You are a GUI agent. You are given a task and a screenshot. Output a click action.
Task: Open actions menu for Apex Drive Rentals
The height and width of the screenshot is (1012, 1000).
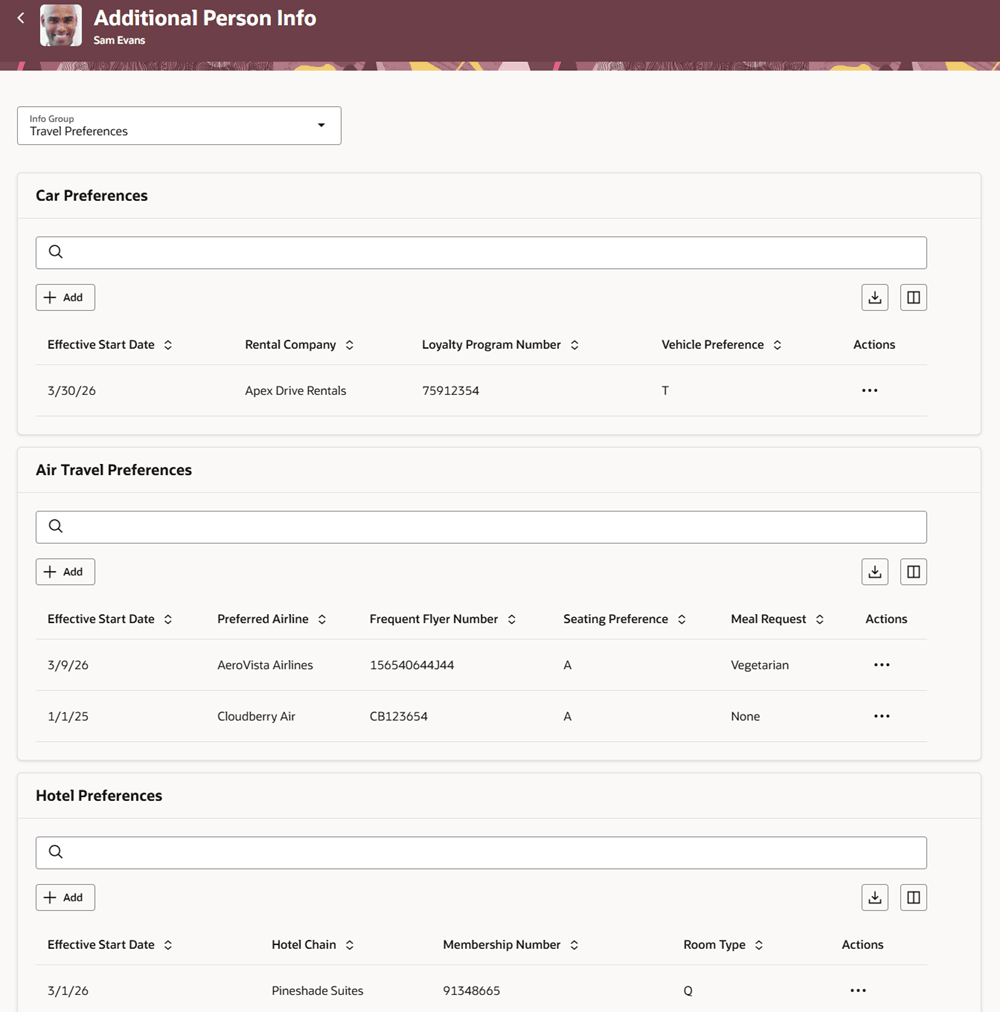[870, 390]
